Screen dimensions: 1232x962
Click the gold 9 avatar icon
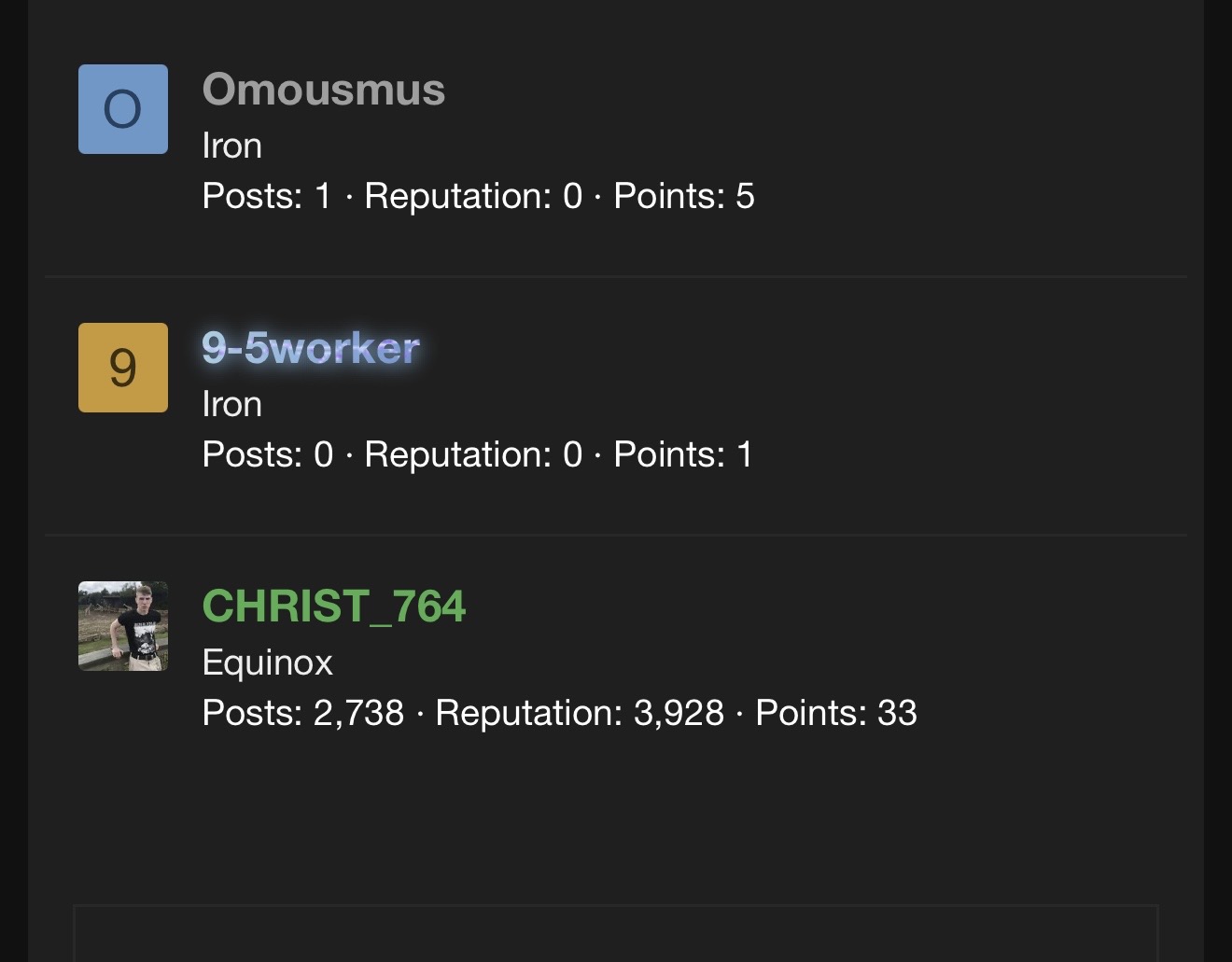tap(123, 368)
